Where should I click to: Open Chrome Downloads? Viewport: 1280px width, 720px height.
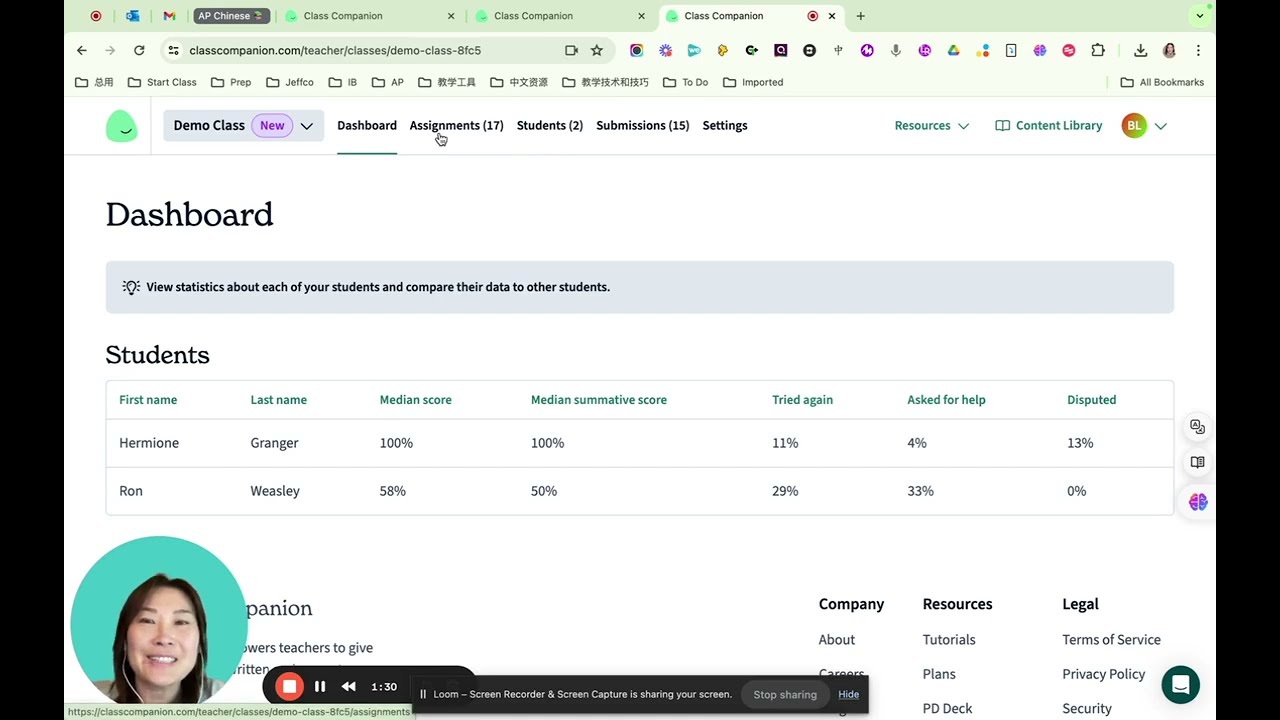(1140, 50)
